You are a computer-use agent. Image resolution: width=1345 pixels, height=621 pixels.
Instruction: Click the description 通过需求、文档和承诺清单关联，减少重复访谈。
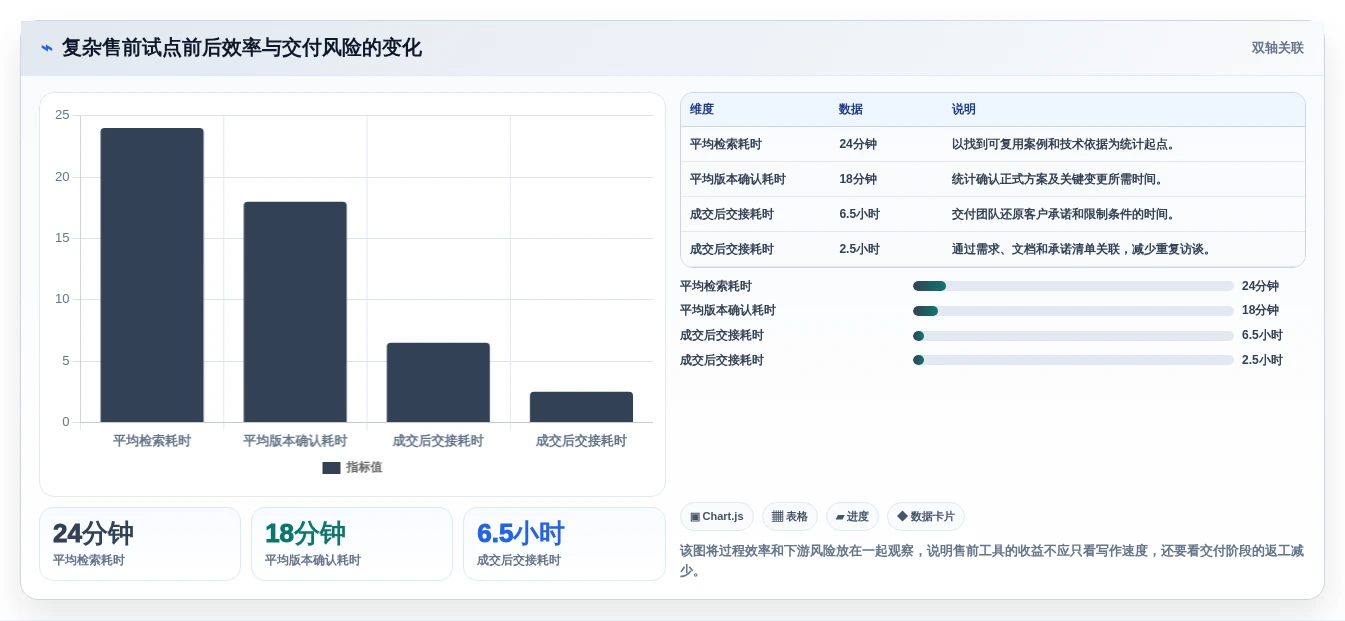tap(1084, 249)
